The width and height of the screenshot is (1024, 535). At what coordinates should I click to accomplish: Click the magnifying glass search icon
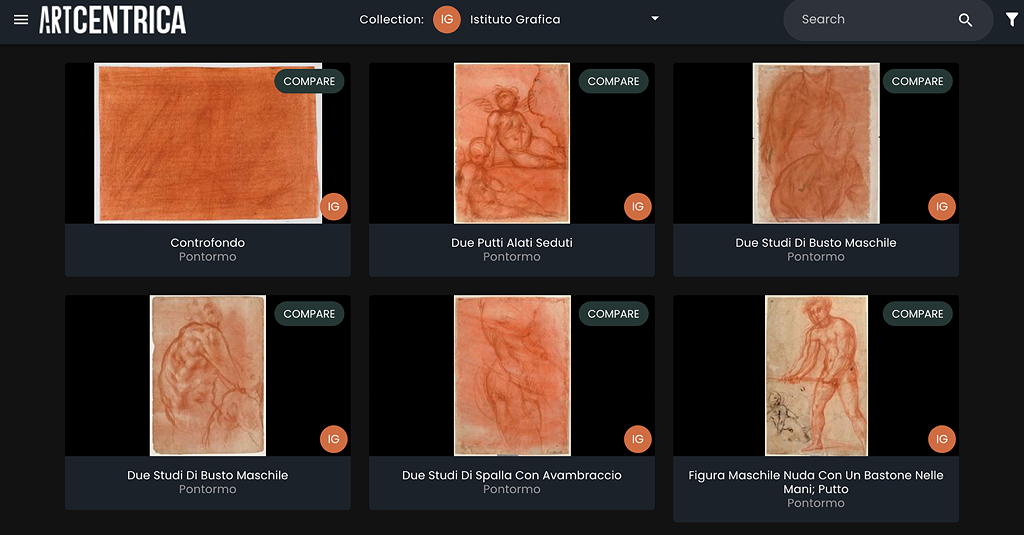(965, 20)
